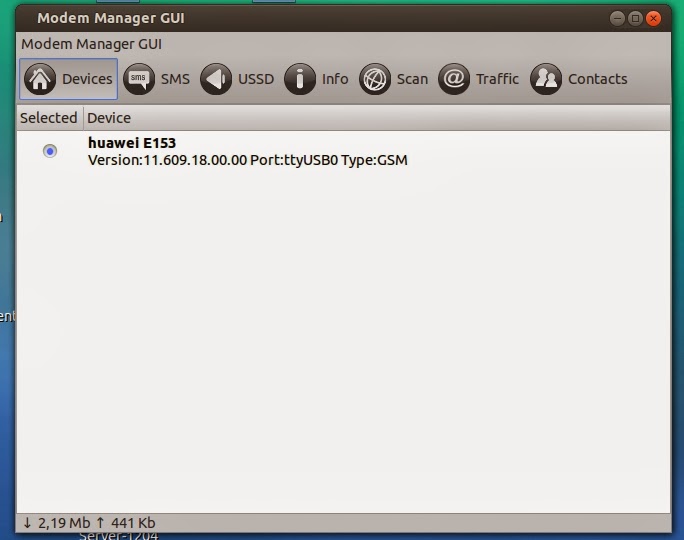684x540 pixels.
Task: Switch to the Scan label
Action: tap(412, 79)
